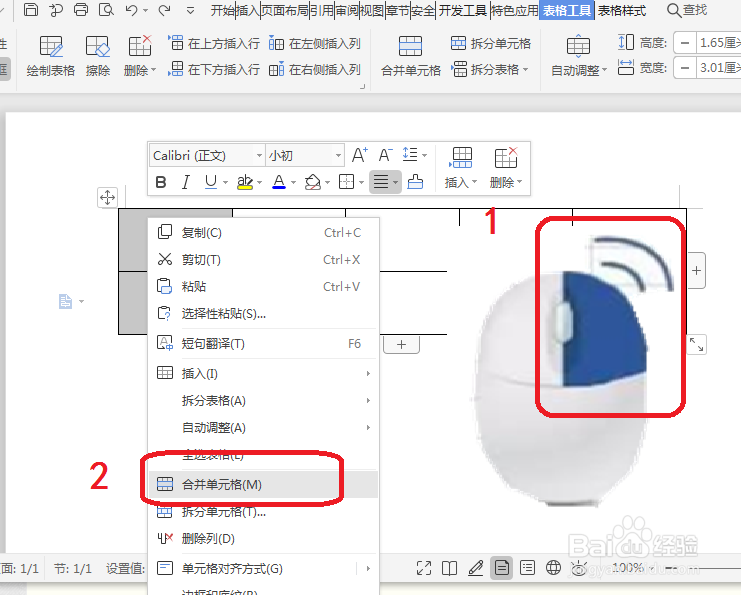Switch to the 插入 ribbon tab
Viewport: 741px width, 595px height.
[248, 10]
